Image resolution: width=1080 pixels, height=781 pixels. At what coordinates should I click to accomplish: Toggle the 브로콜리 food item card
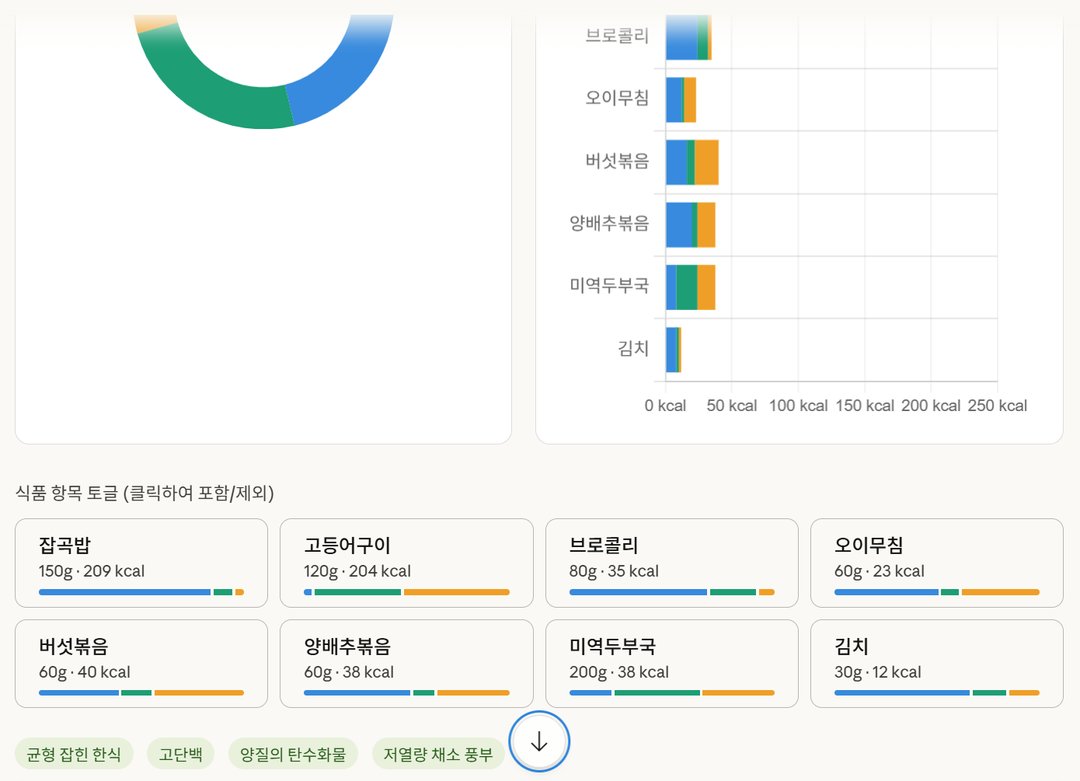pyautogui.click(x=672, y=563)
